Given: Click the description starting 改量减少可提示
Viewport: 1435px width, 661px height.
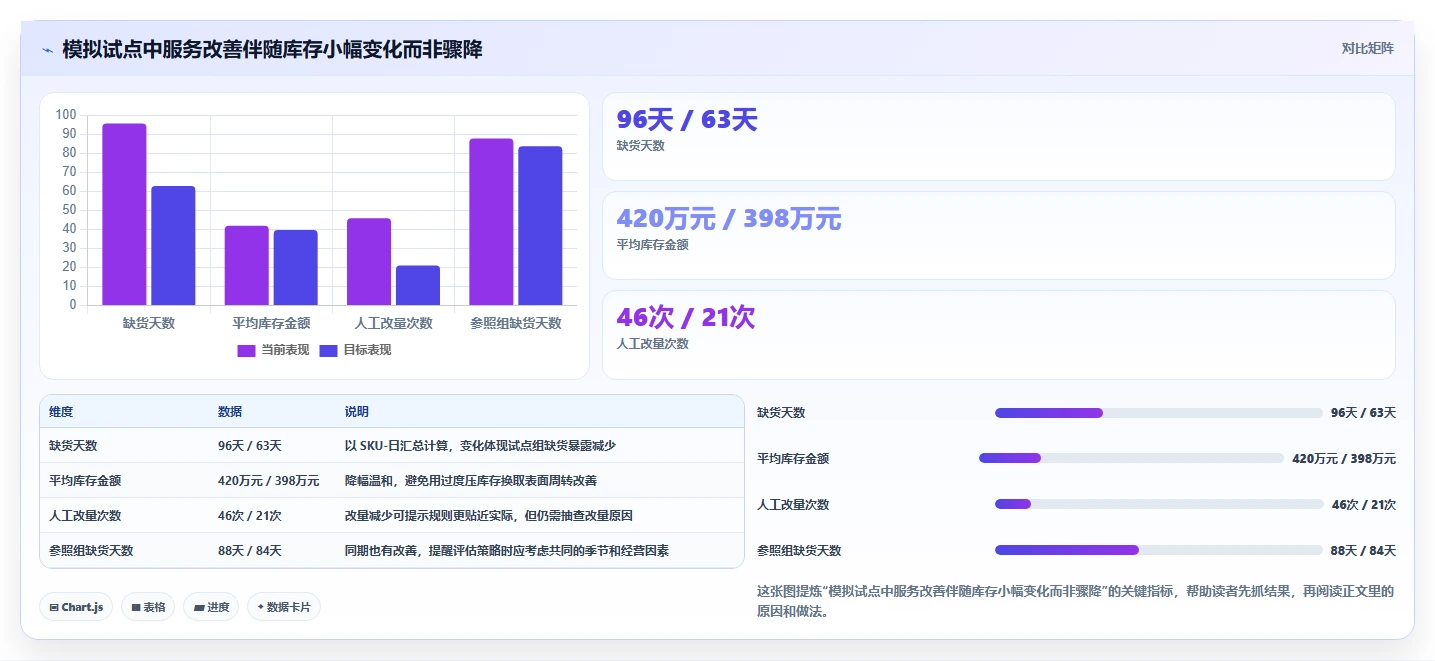Looking at the screenshot, I should 489,516.
